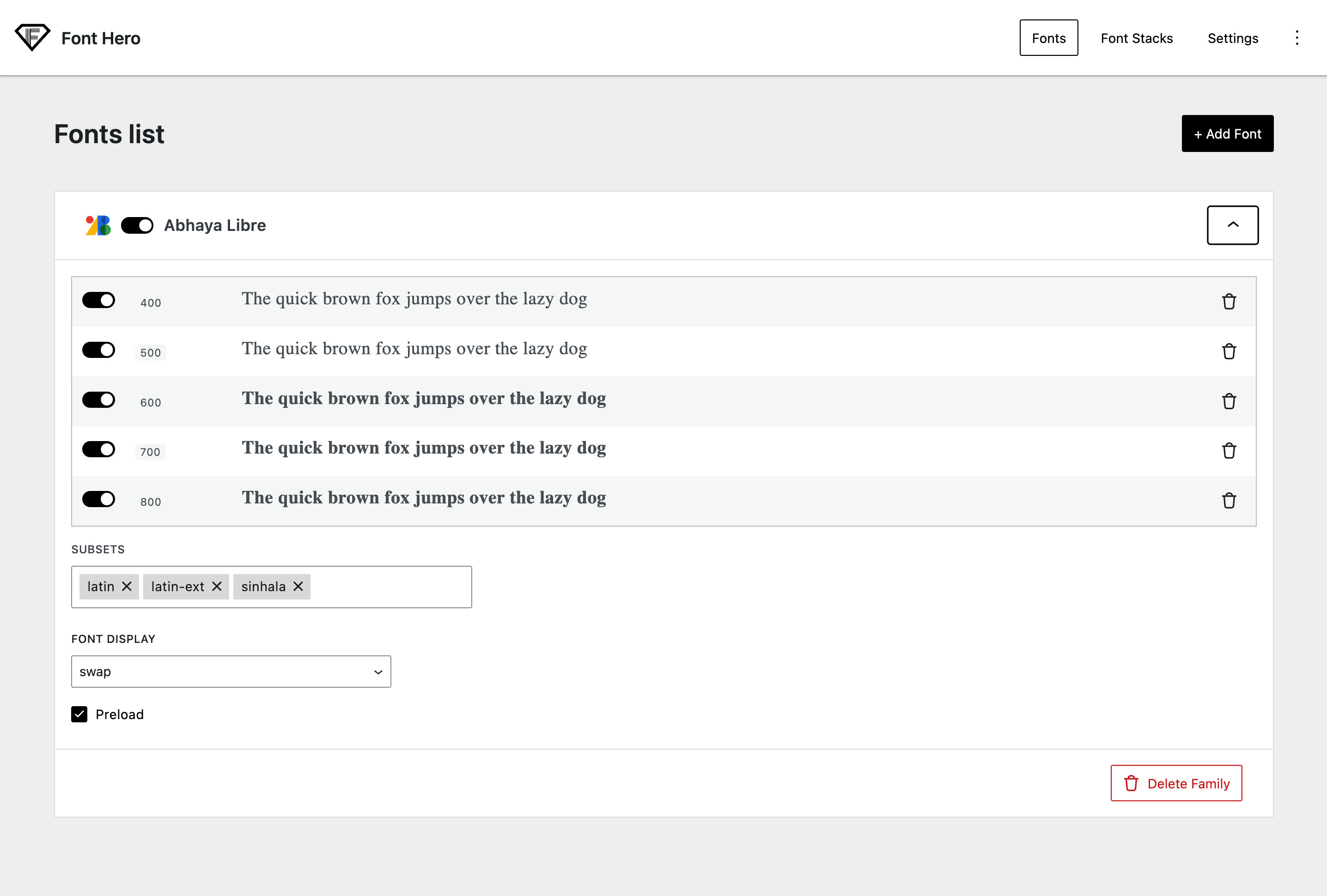The width and height of the screenshot is (1327, 896).
Task: Delete the 500 weight variant
Action: pyautogui.click(x=1229, y=351)
